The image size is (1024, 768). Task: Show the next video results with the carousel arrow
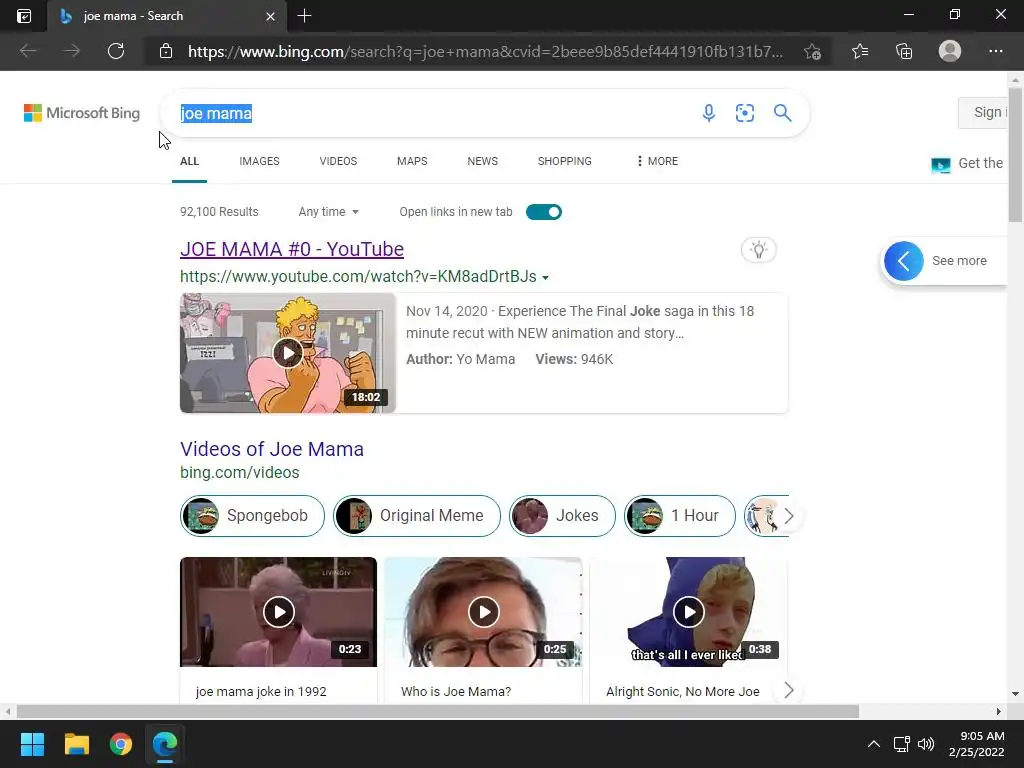click(789, 690)
